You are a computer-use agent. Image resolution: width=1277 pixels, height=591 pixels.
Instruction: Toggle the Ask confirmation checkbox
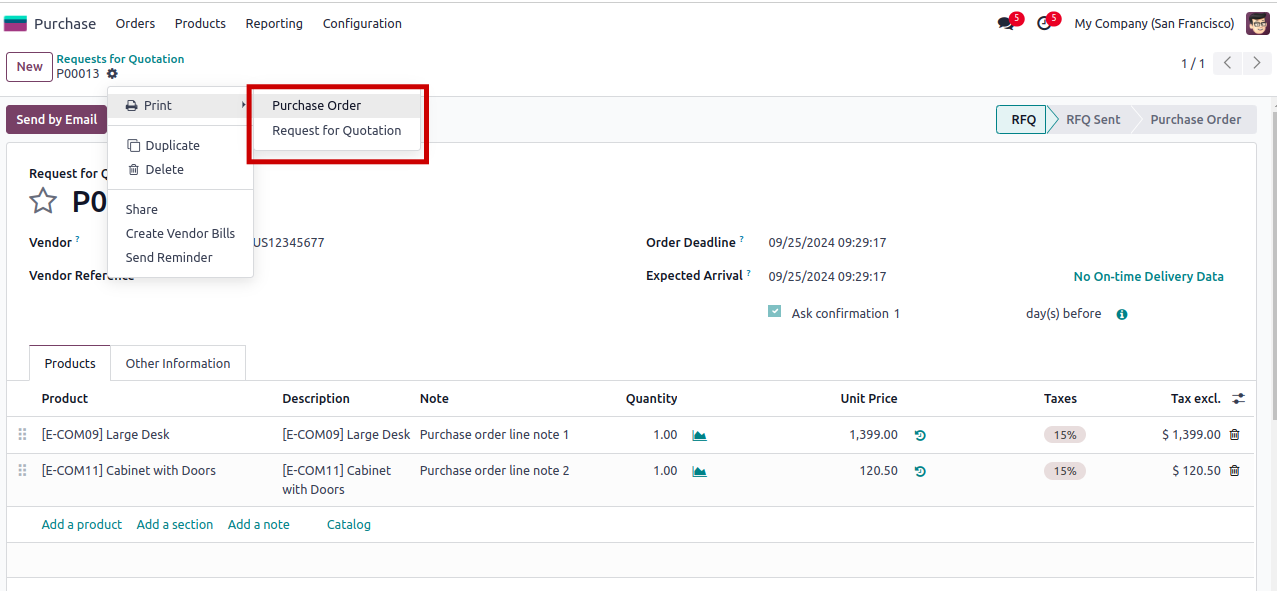point(774,312)
